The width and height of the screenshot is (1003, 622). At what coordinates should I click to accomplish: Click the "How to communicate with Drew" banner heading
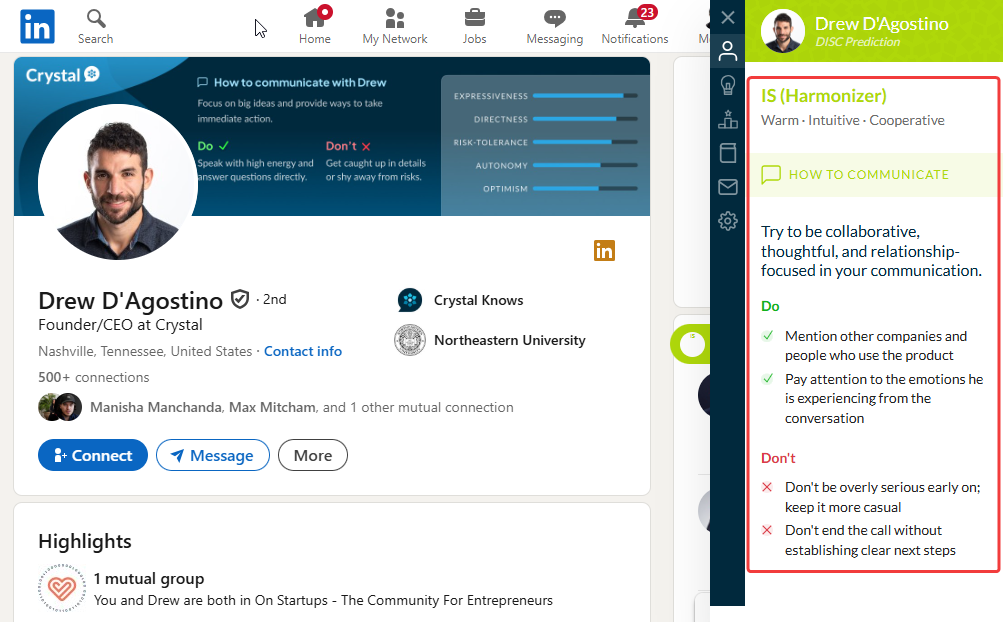pos(300,83)
